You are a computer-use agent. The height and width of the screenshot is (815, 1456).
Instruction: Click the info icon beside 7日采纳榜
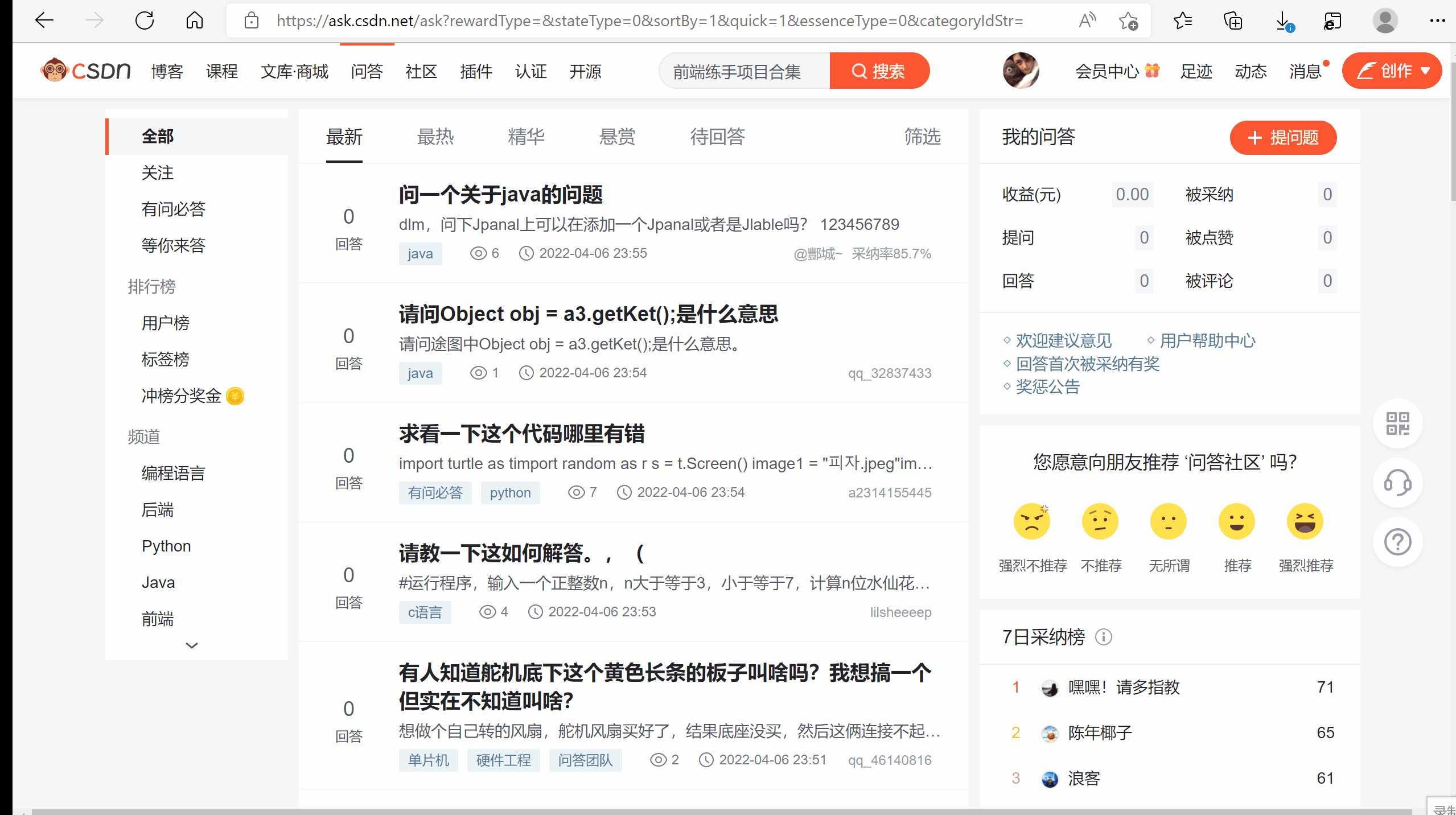click(x=1103, y=637)
